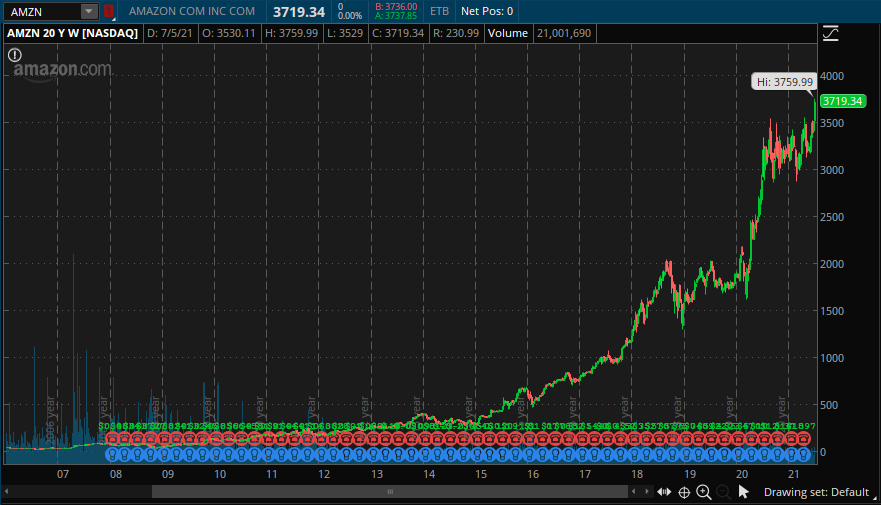Activate the crosshair cursor icon

(684, 493)
